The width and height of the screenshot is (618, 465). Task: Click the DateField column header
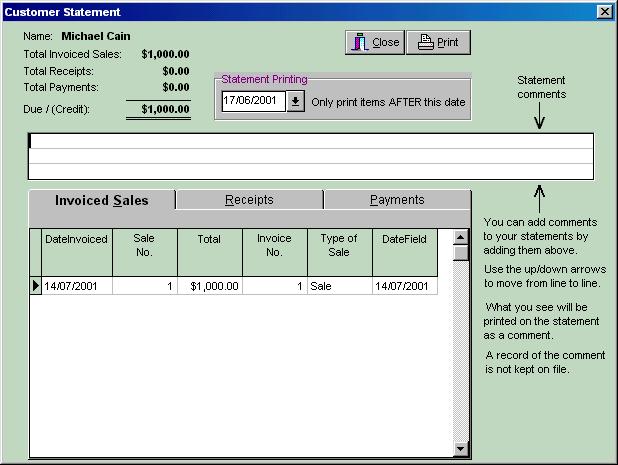coord(405,253)
